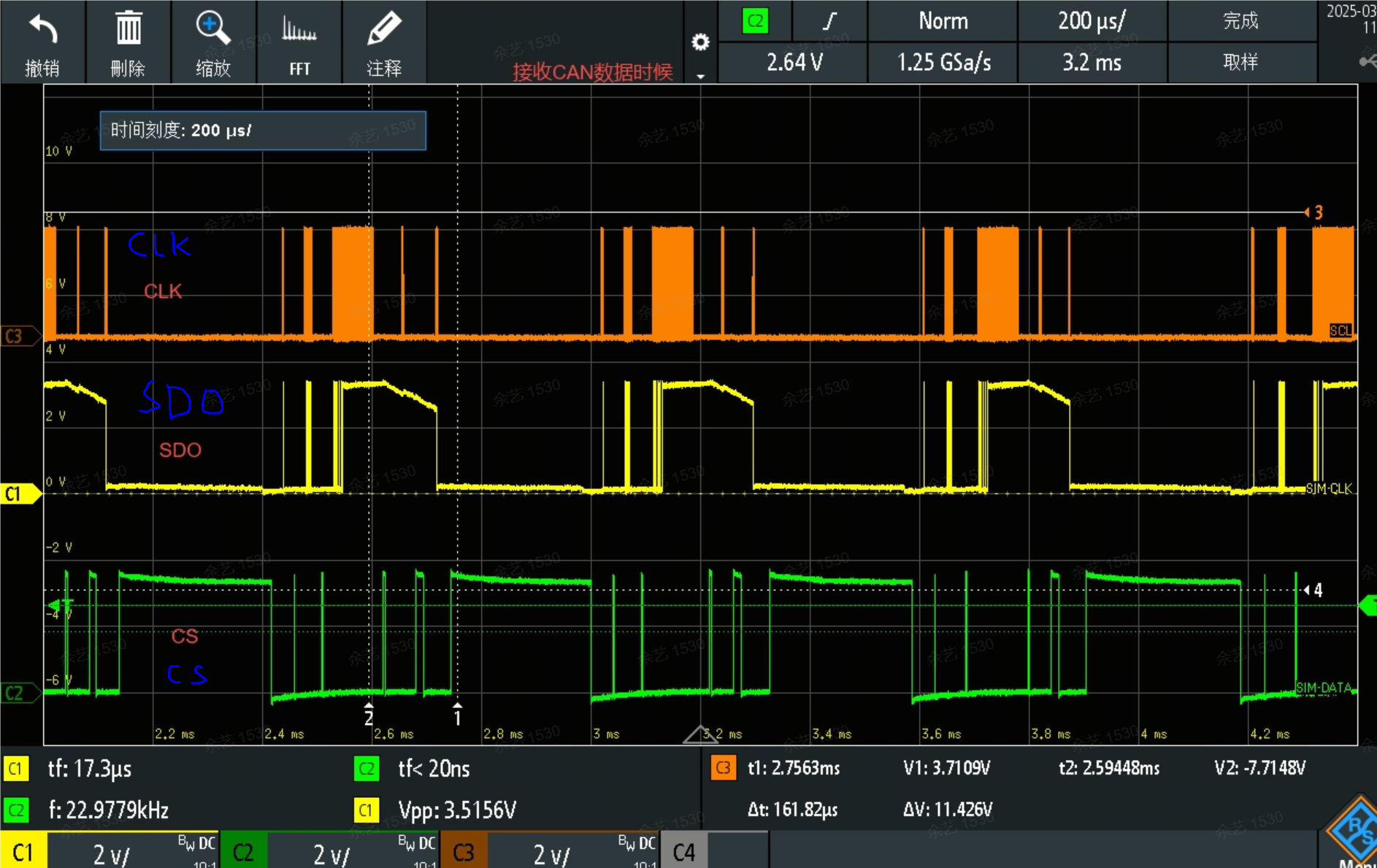Click the SCL waveform label

click(1340, 331)
